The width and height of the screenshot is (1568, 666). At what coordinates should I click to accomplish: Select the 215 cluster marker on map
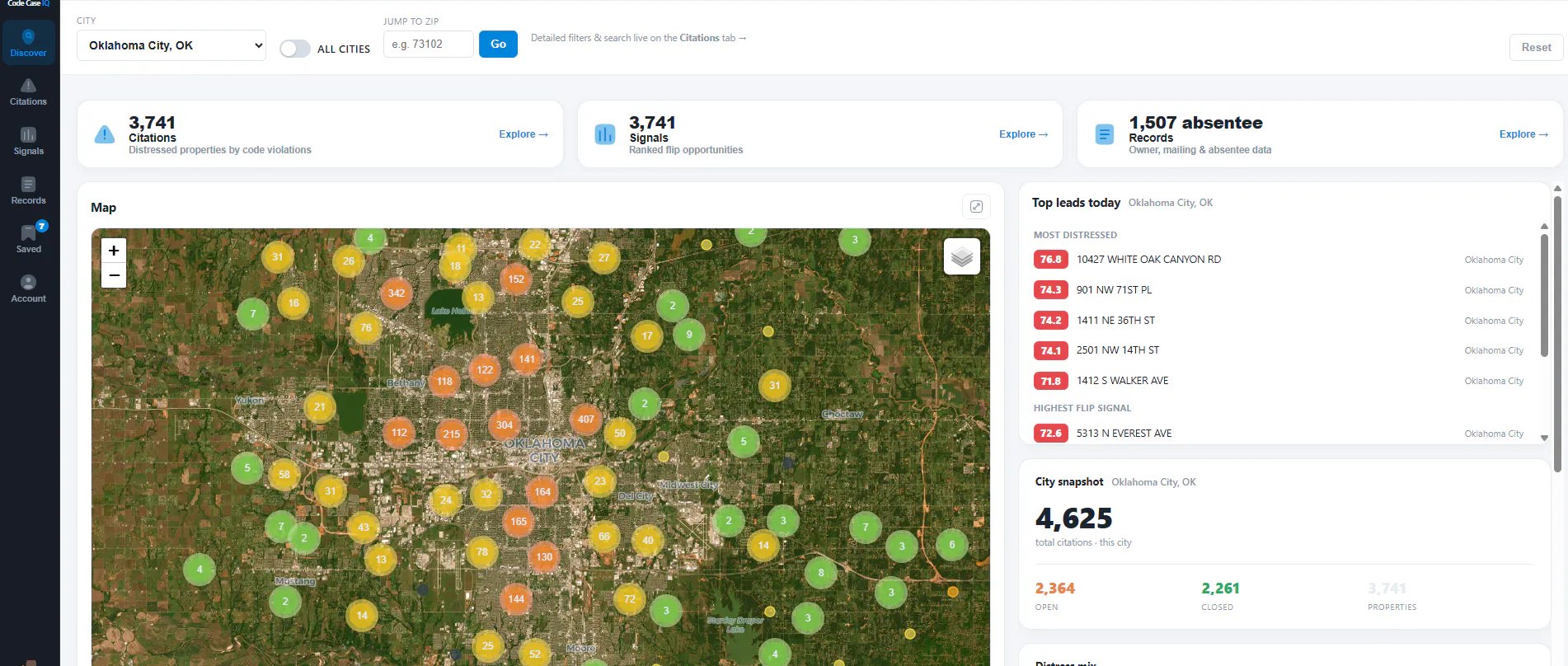(452, 434)
